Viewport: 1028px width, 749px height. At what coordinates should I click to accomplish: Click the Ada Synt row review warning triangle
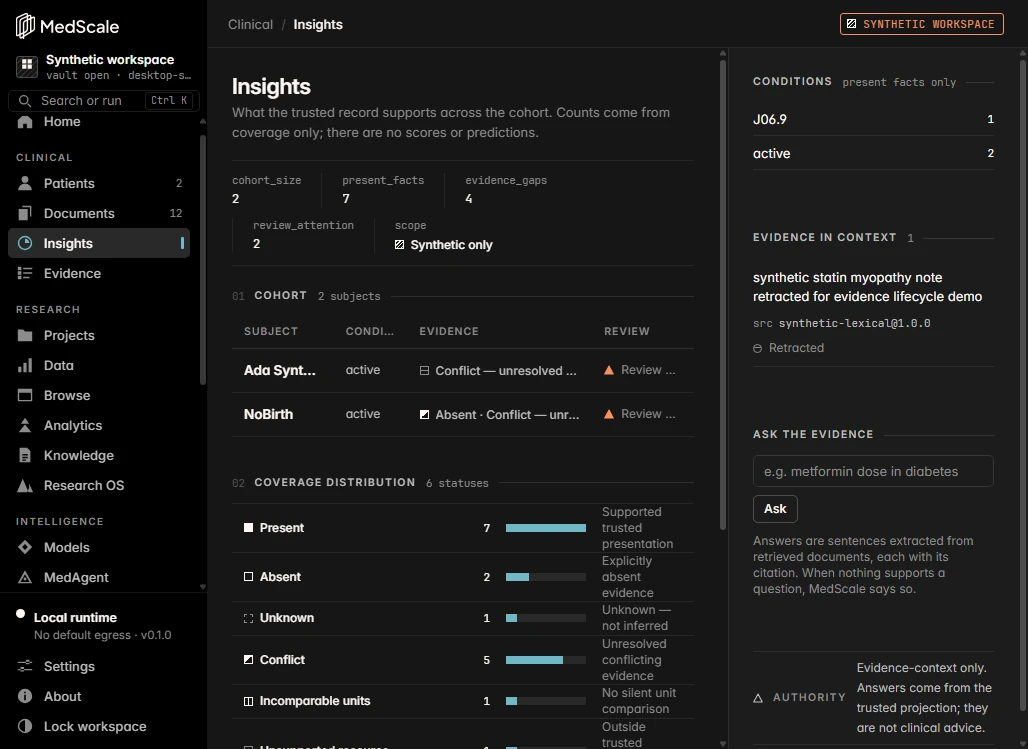(609, 371)
